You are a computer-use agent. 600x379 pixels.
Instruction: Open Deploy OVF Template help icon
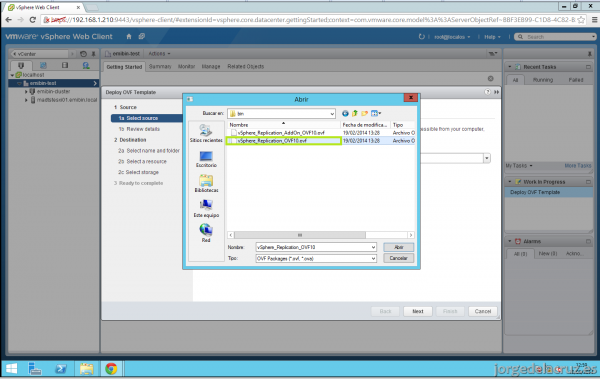coord(488,92)
